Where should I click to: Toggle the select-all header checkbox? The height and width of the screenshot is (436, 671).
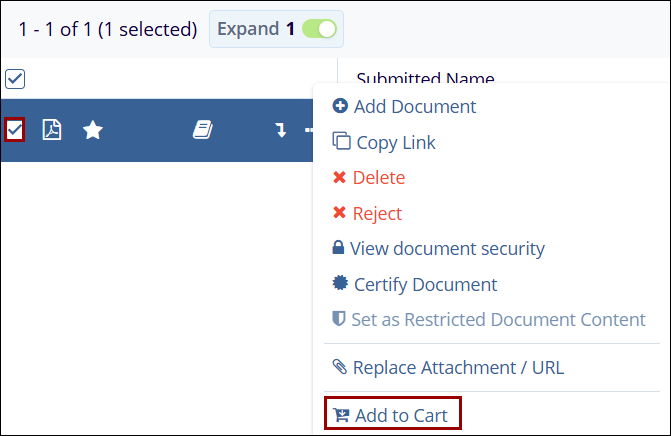click(15, 79)
